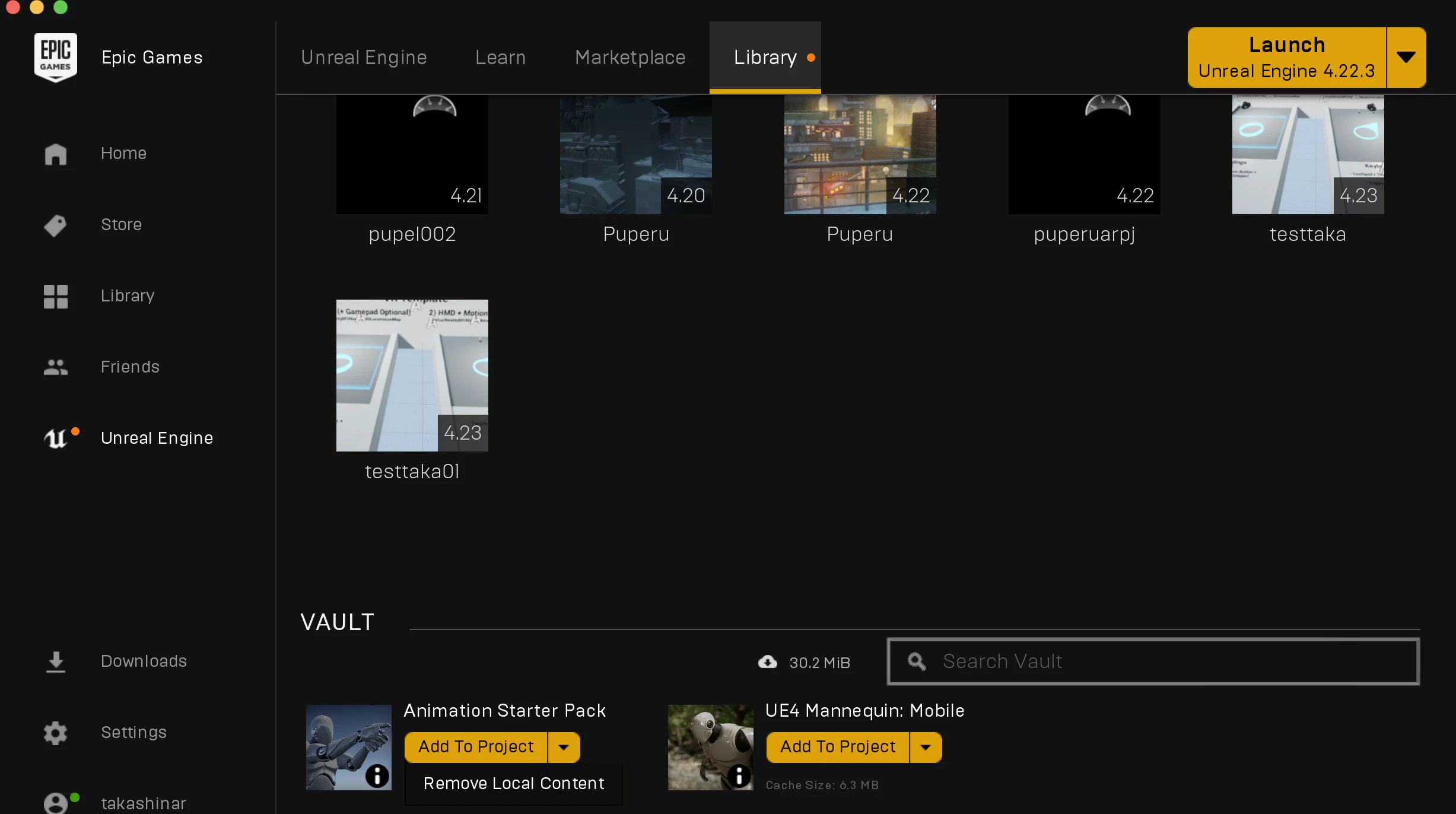
Task: Expand Animation Starter Pack Add To Project dropdown
Action: click(564, 748)
